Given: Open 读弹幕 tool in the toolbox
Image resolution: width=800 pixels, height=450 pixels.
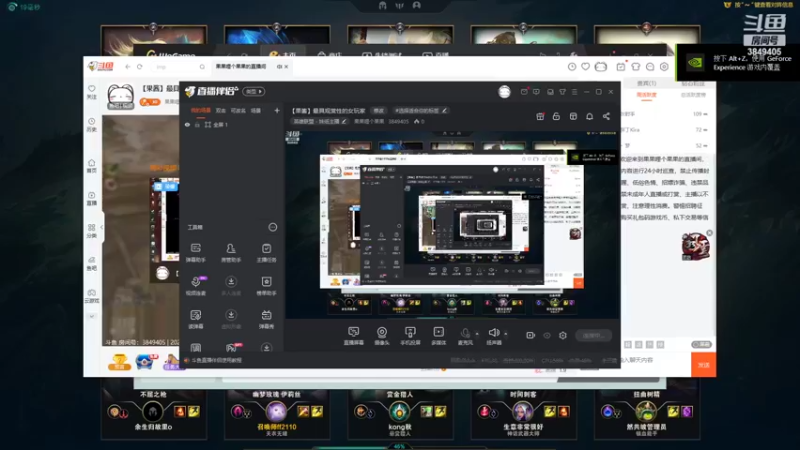Looking at the screenshot, I should [x=195, y=318].
